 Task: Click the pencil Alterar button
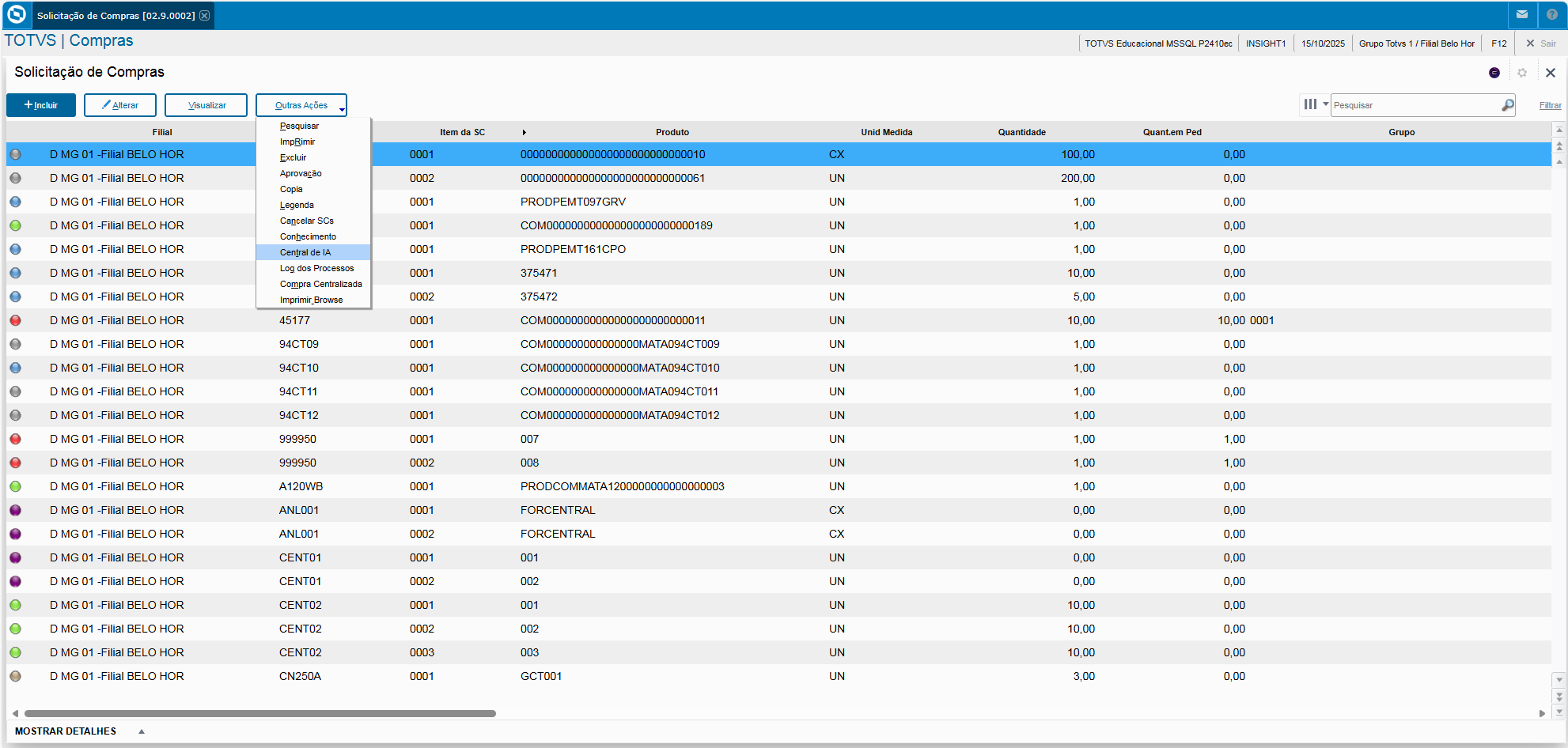(120, 105)
